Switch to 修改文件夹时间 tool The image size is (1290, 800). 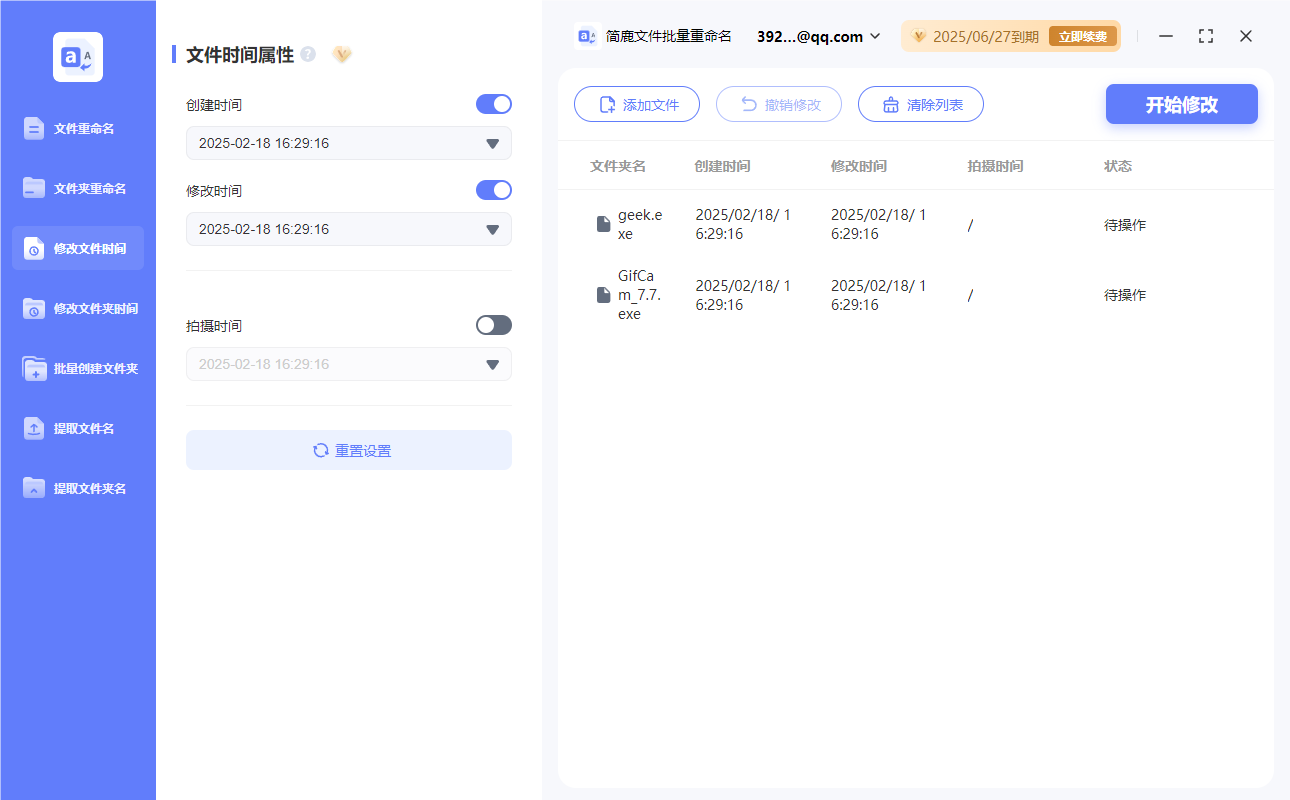pos(78,308)
